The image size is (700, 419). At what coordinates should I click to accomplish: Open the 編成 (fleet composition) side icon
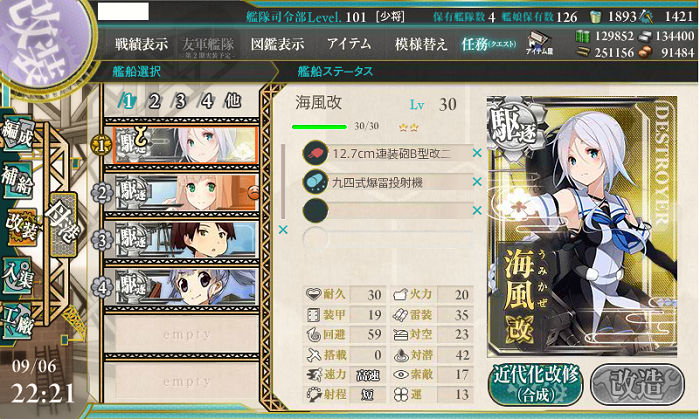(17, 133)
